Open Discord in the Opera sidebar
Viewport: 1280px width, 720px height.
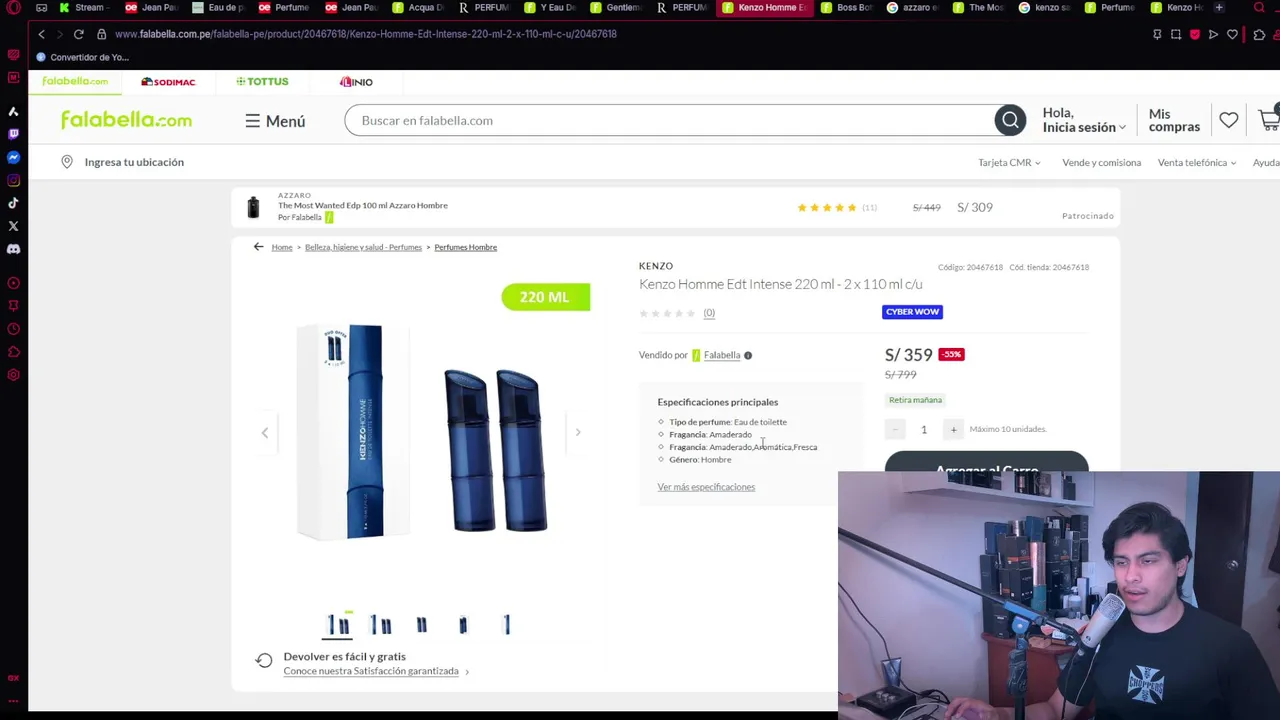tap(13, 249)
